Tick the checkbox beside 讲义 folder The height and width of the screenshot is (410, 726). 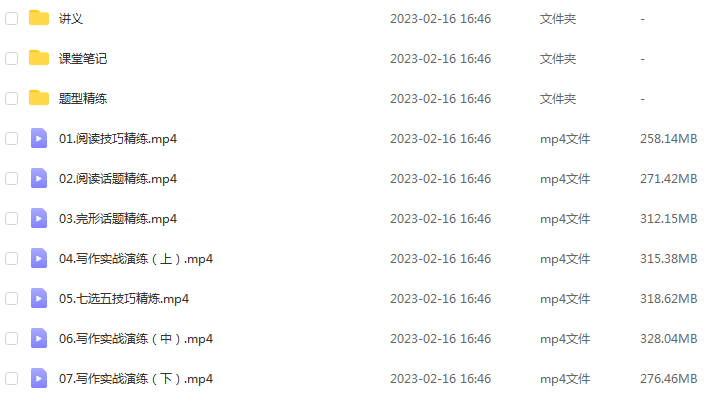tap(12, 19)
